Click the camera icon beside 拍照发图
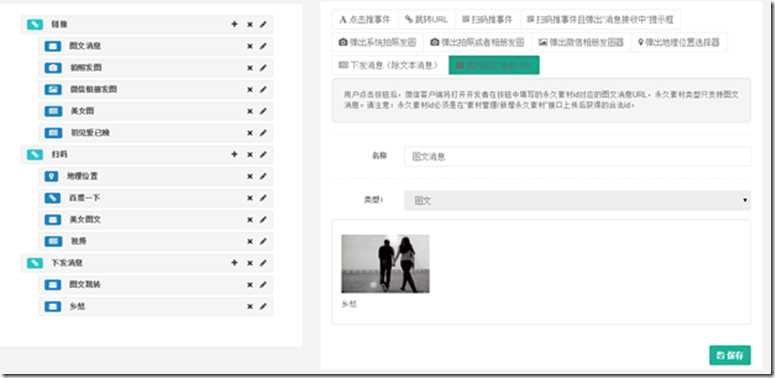The height and width of the screenshot is (378, 775). [x=52, y=68]
